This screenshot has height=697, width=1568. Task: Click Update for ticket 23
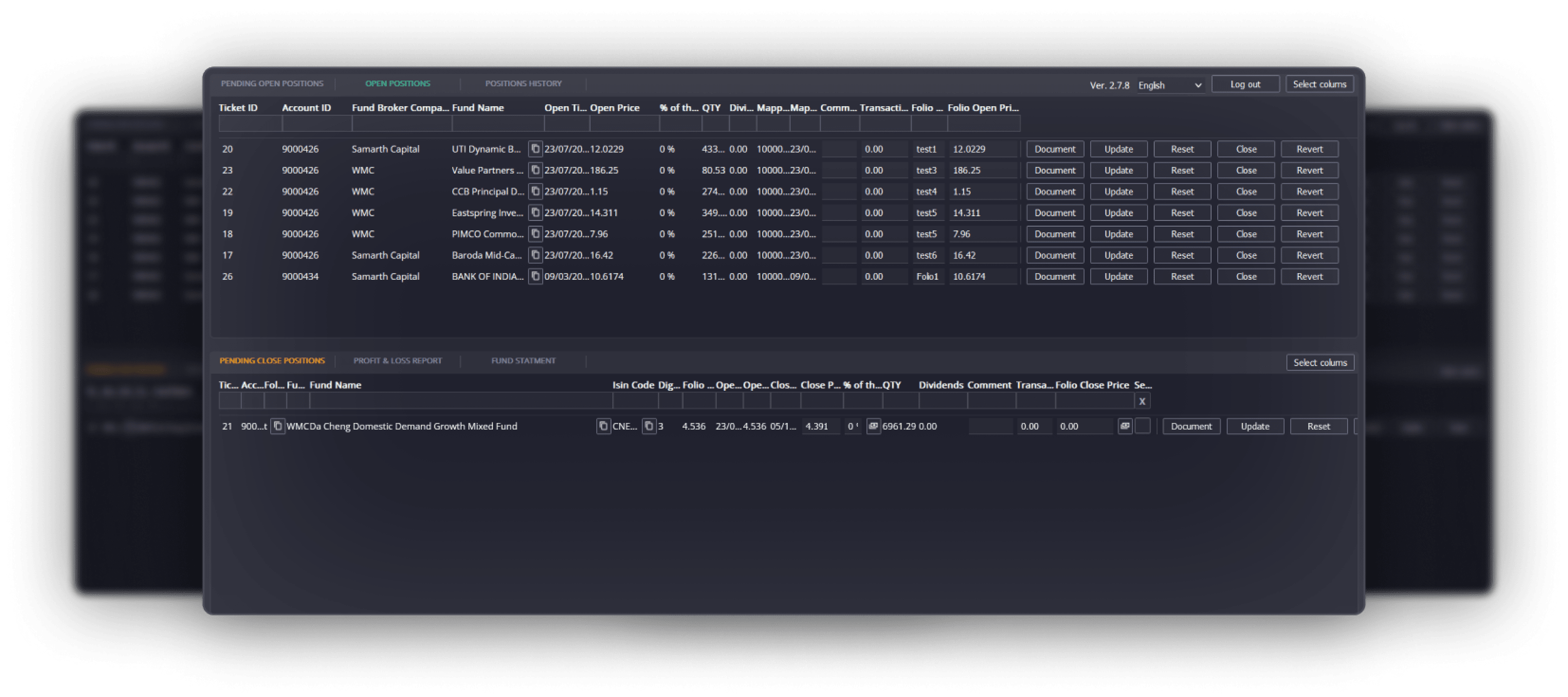(1118, 170)
